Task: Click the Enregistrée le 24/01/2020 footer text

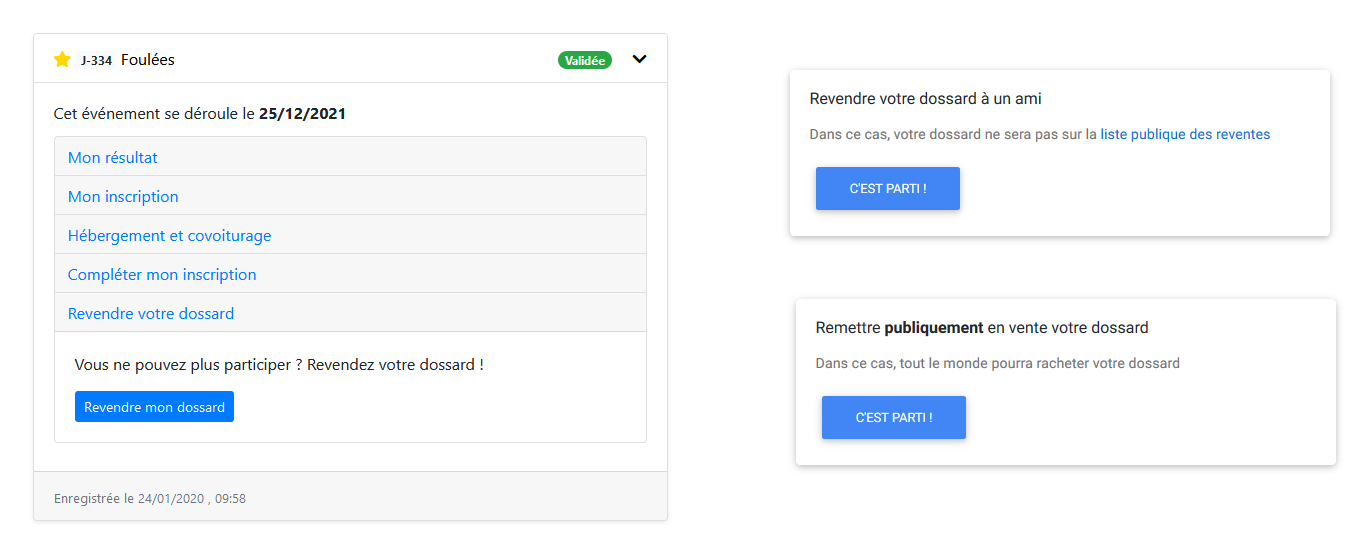Action: tap(150, 498)
